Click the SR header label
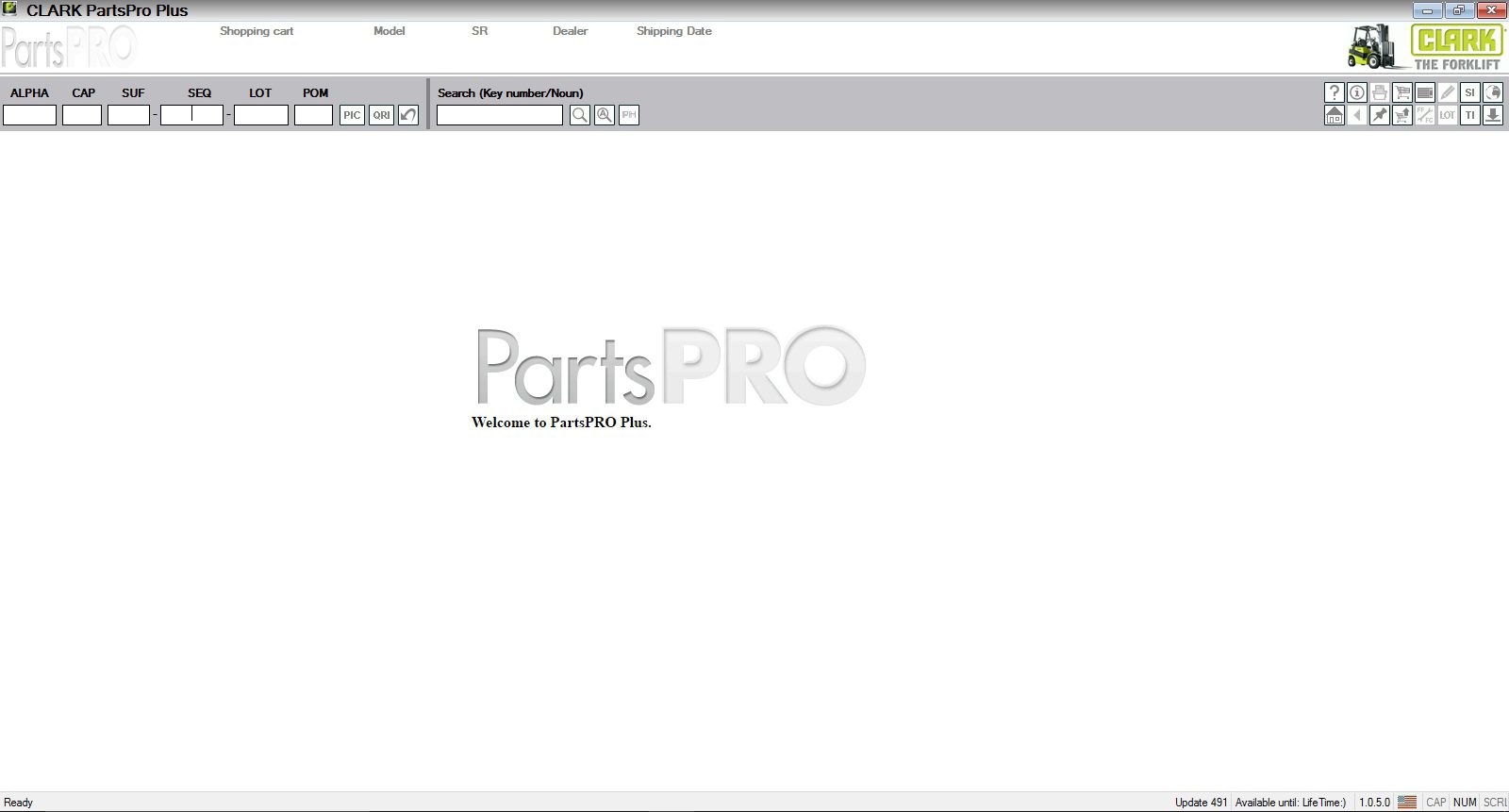 480,31
